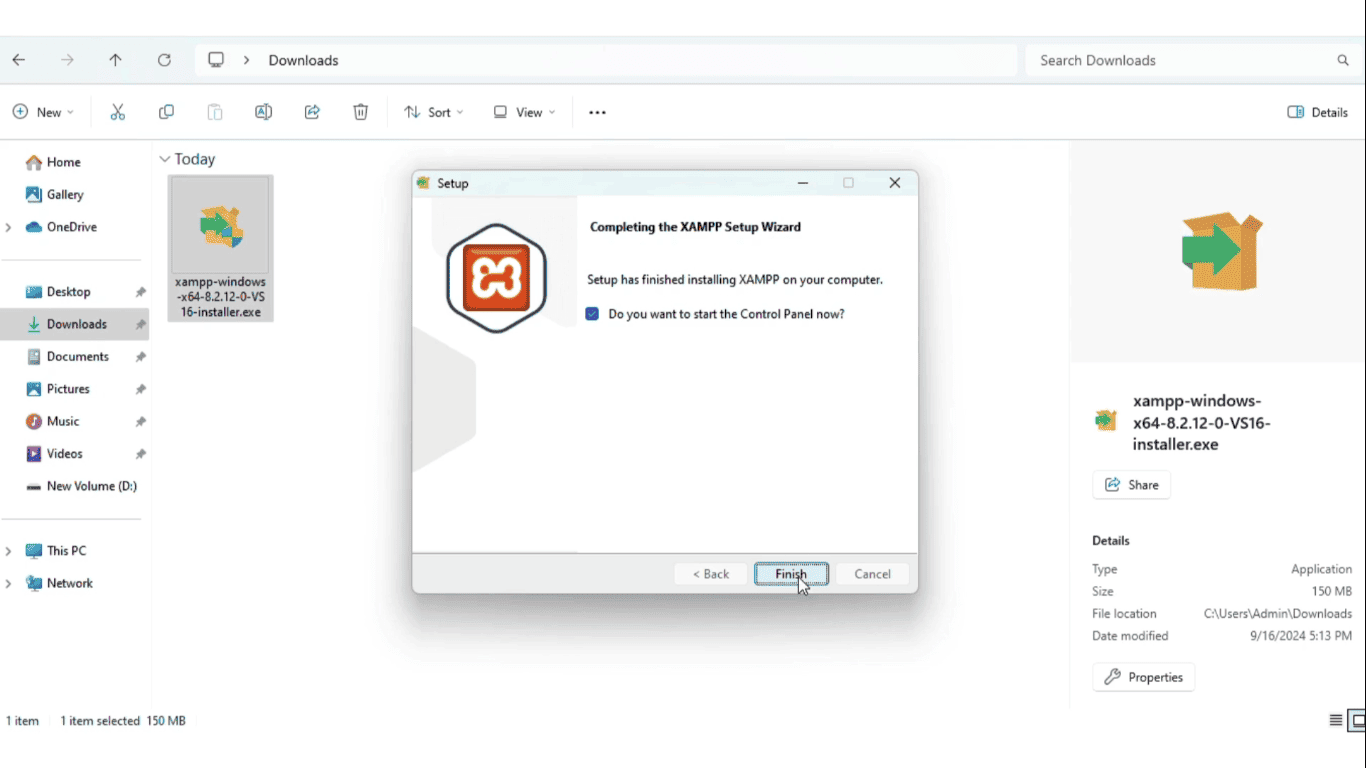Click the Downloads breadcrumb in the address bar
Screen dimensions: 1366x768
303,60
